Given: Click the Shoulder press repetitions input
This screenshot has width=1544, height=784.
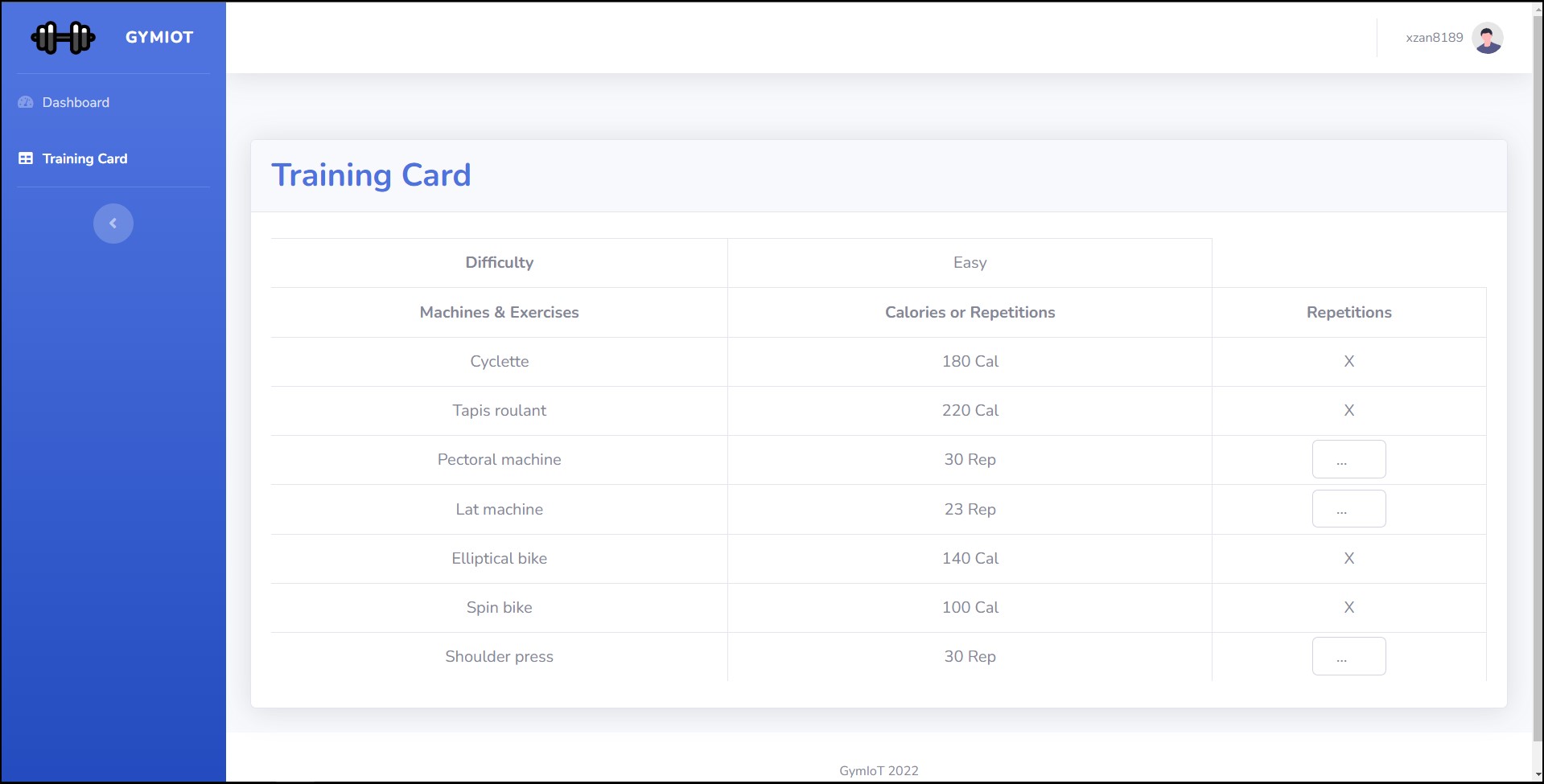Looking at the screenshot, I should click(1348, 656).
